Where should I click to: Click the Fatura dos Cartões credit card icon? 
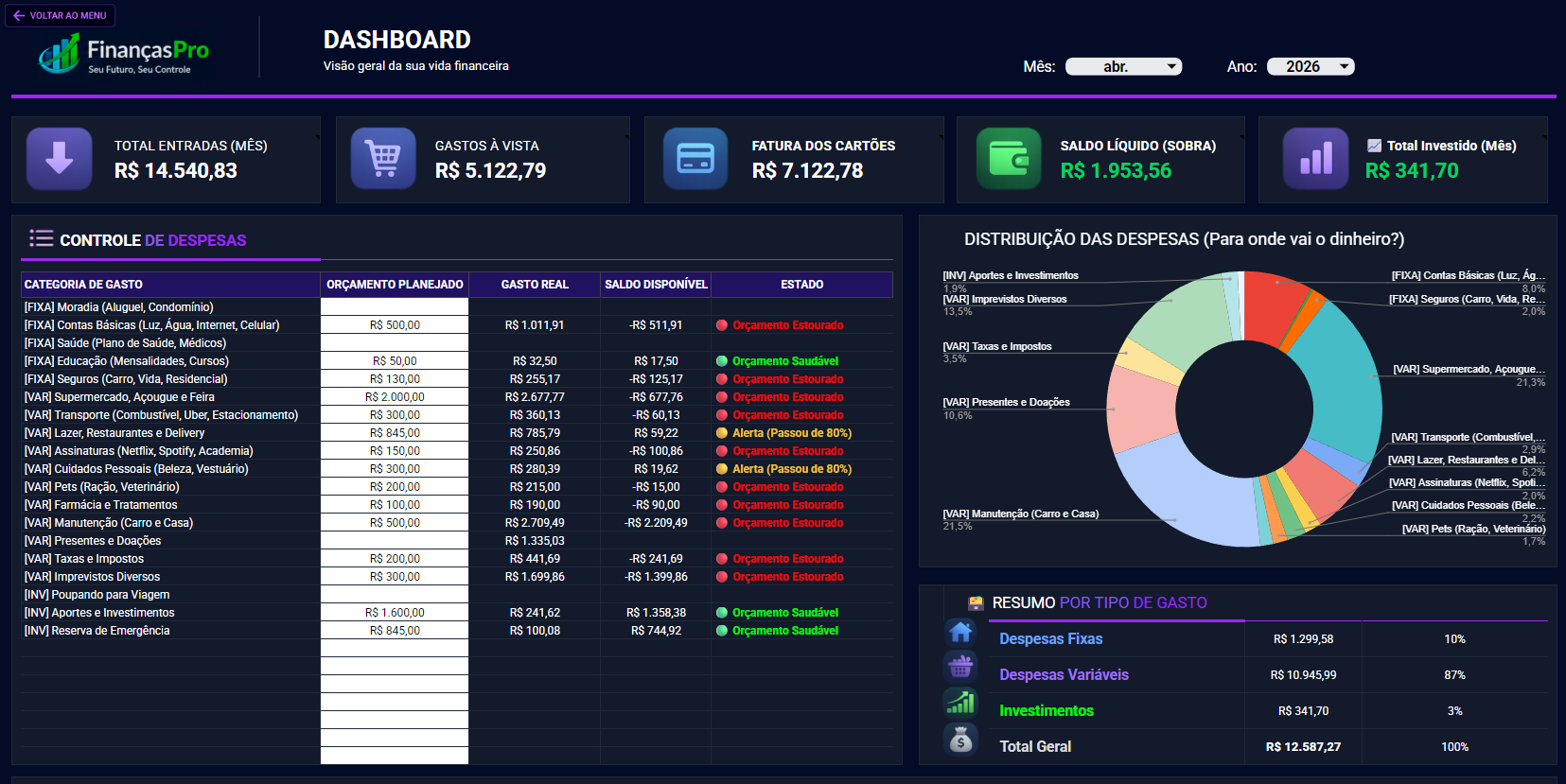[695, 158]
